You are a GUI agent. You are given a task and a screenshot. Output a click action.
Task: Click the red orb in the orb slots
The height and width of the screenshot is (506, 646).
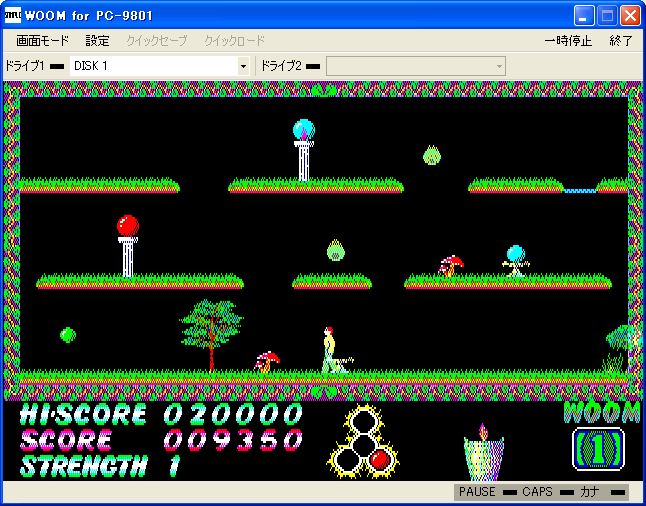click(379, 459)
